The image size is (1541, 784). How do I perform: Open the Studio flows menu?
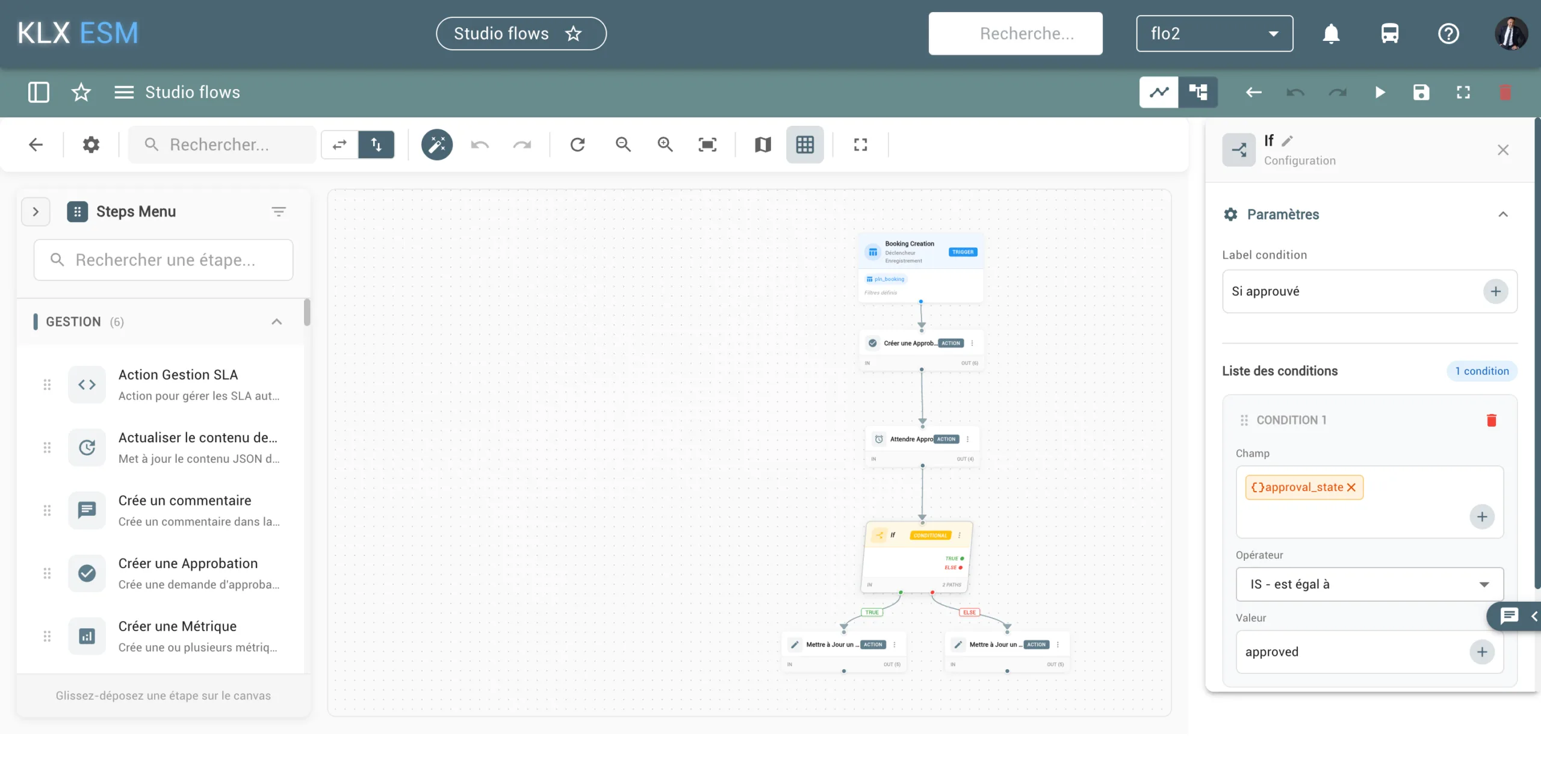[x=123, y=92]
